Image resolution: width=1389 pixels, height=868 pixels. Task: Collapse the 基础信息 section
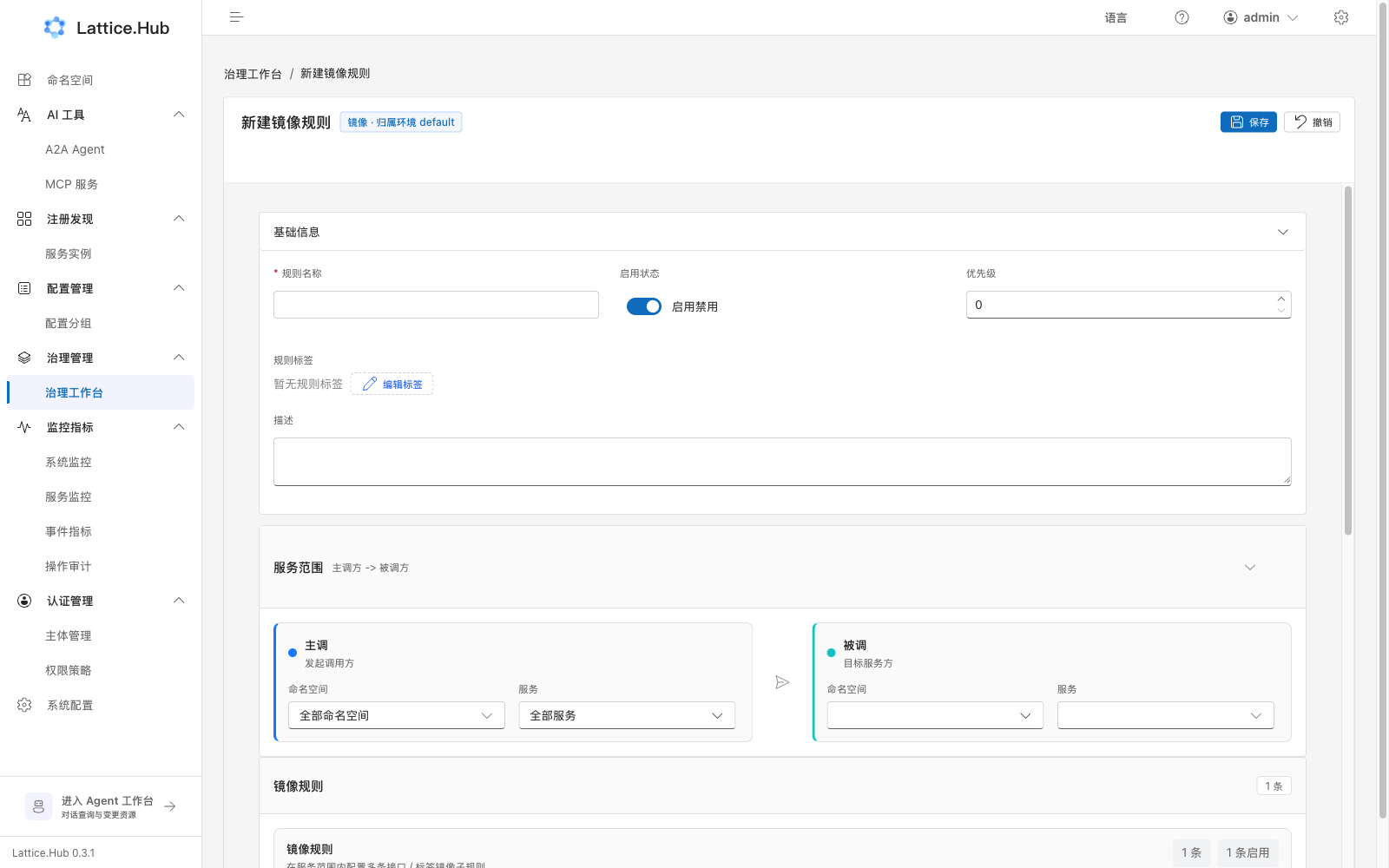(x=1283, y=232)
